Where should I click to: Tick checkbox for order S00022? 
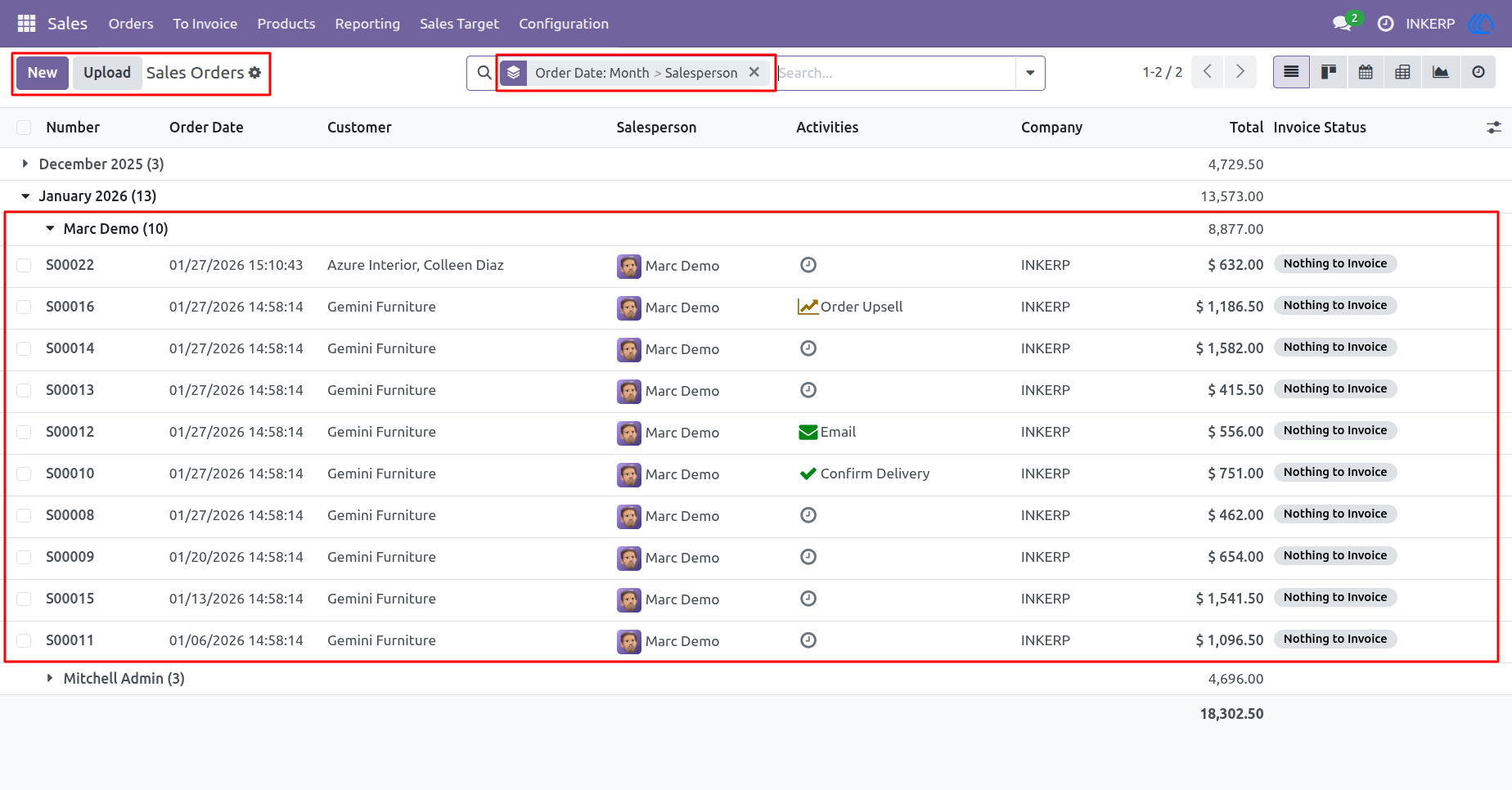[24, 265]
